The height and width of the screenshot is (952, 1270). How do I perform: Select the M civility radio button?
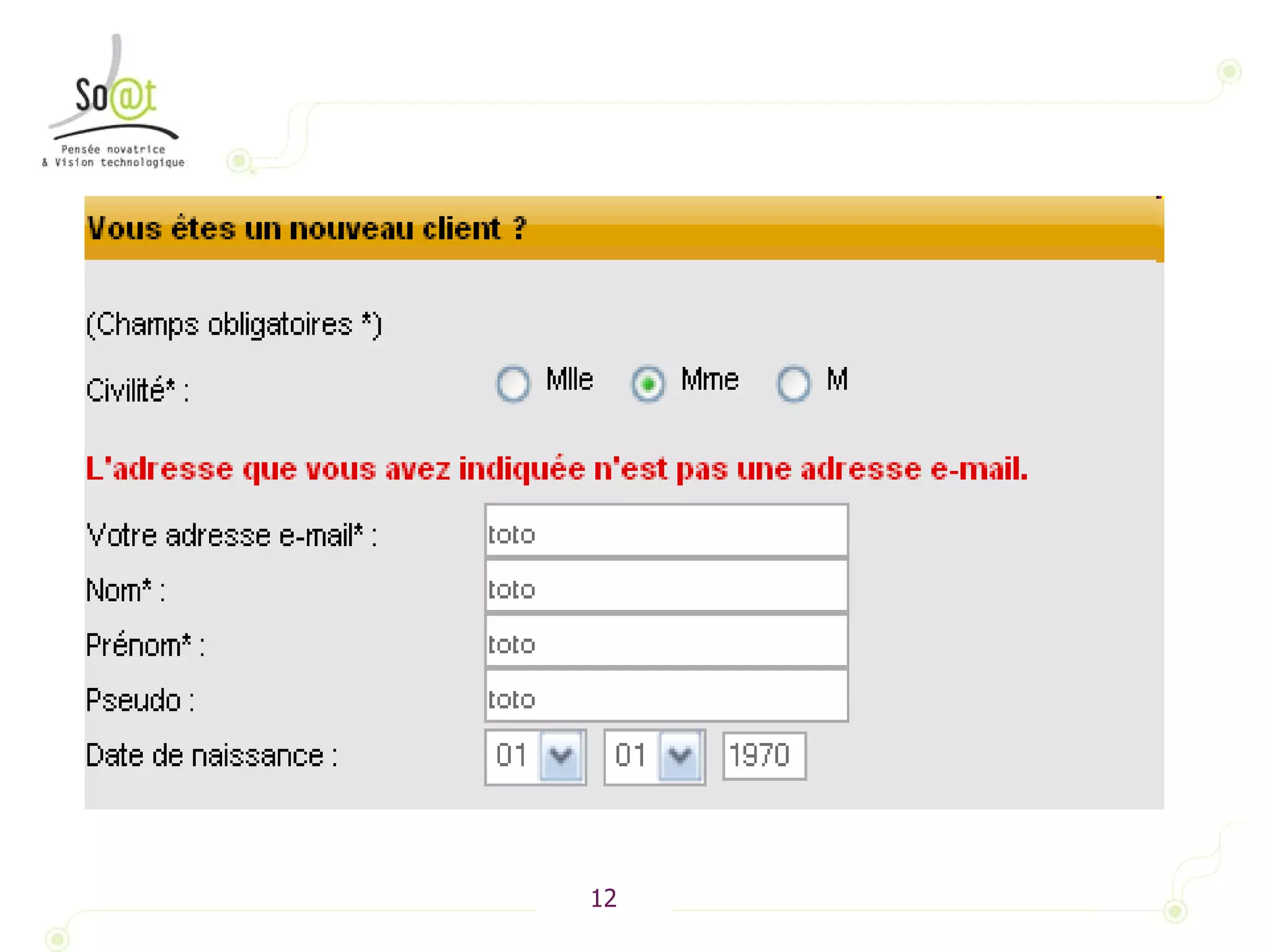point(793,384)
